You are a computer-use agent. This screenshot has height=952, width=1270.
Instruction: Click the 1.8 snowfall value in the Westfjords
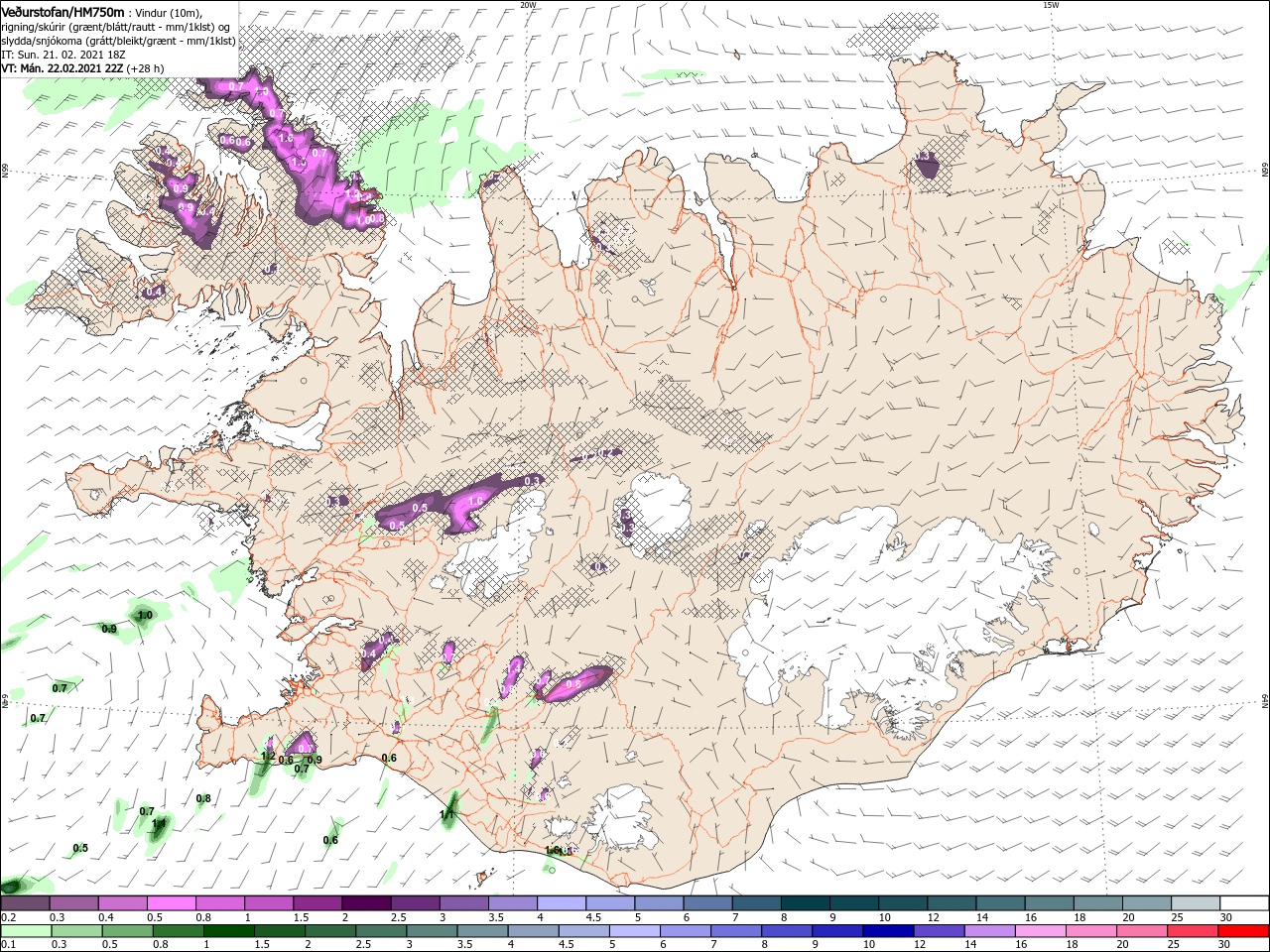pos(287,139)
